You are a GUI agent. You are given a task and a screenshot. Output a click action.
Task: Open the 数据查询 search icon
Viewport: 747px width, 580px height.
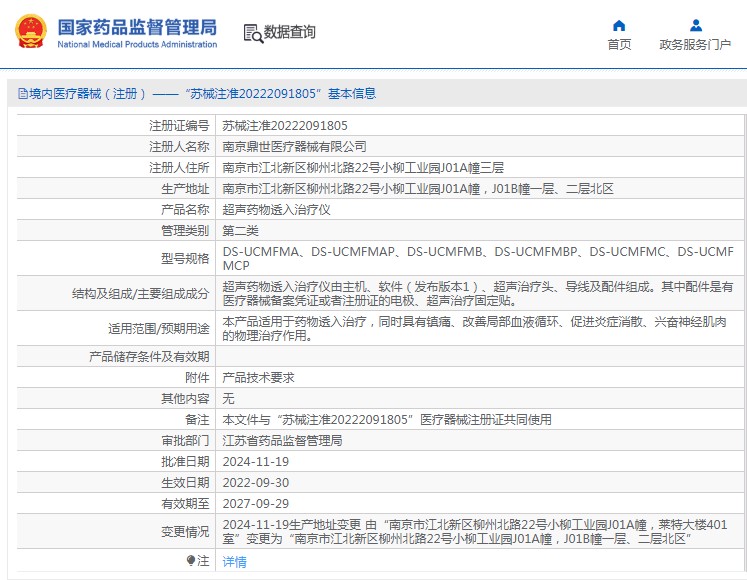253,33
